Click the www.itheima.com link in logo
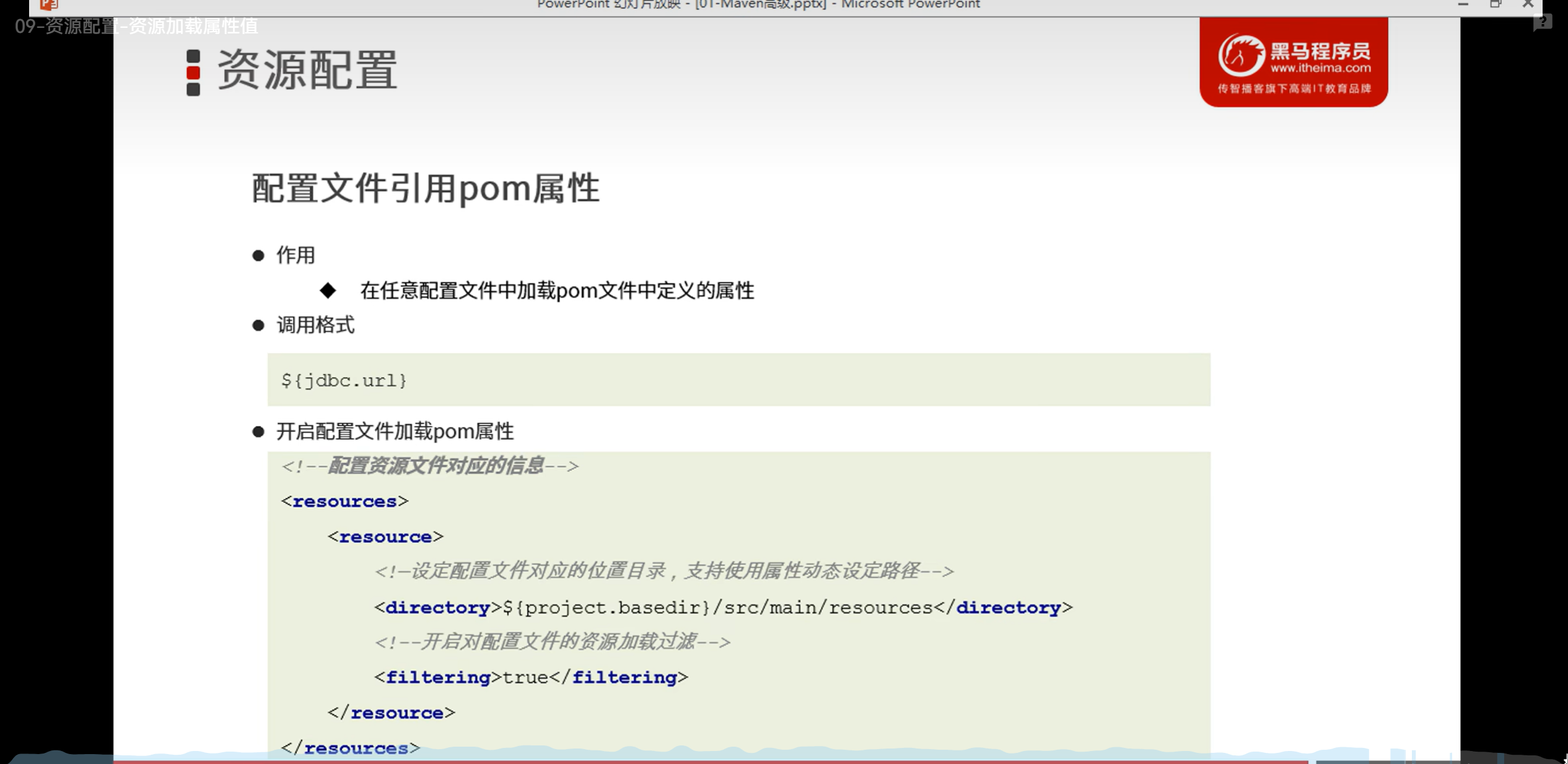Viewport: 1568px width, 764px height. pos(1320,68)
